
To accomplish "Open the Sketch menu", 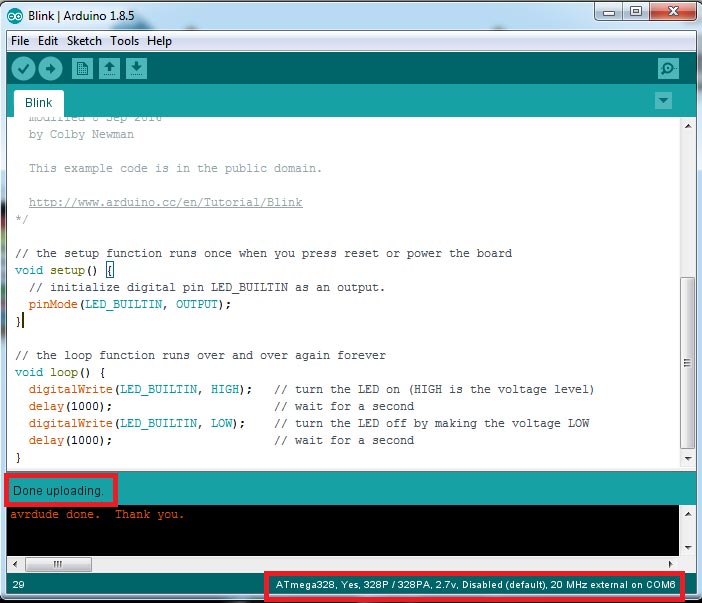I will tap(84, 41).
